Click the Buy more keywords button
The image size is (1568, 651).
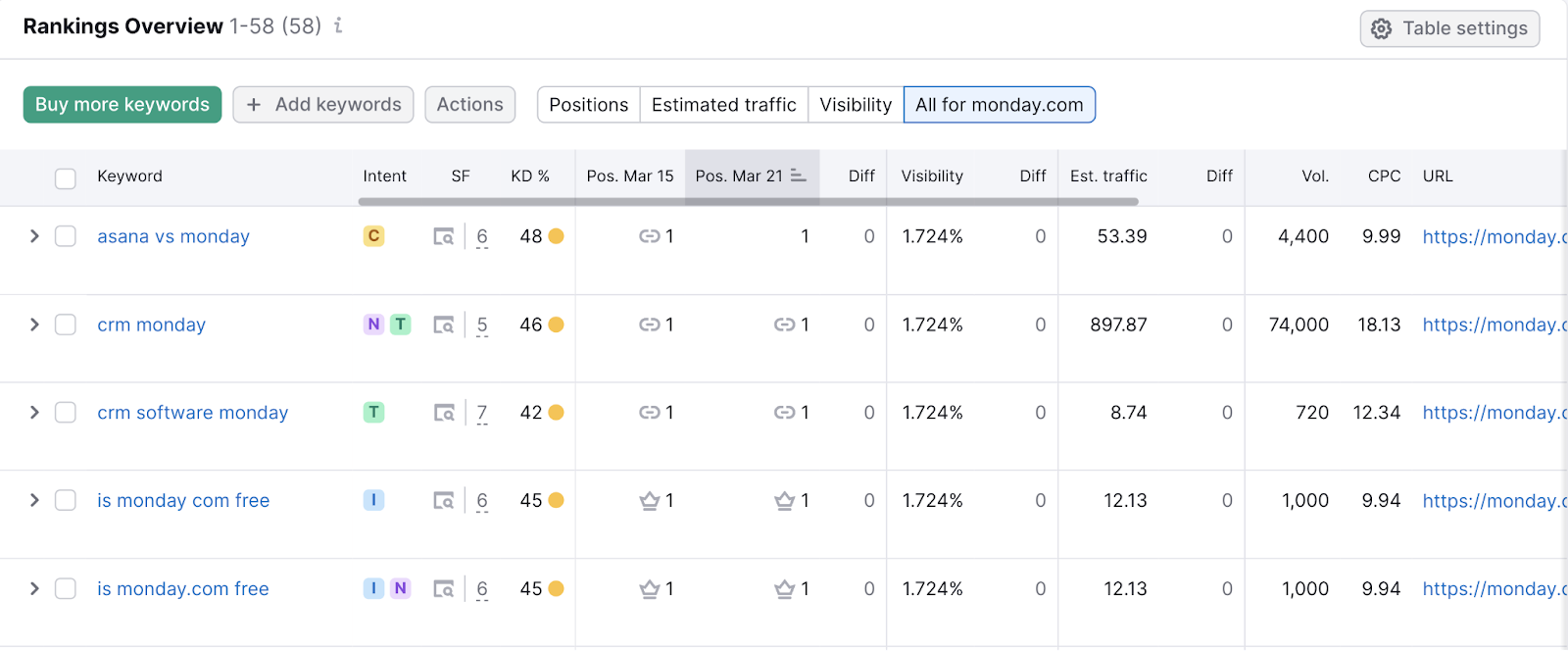click(122, 105)
